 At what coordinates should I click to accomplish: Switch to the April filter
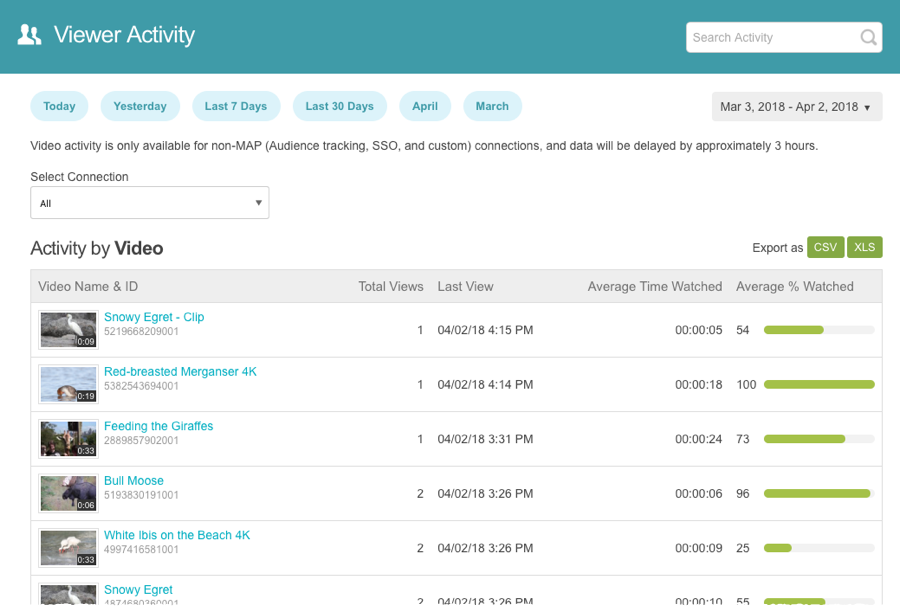point(425,106)
